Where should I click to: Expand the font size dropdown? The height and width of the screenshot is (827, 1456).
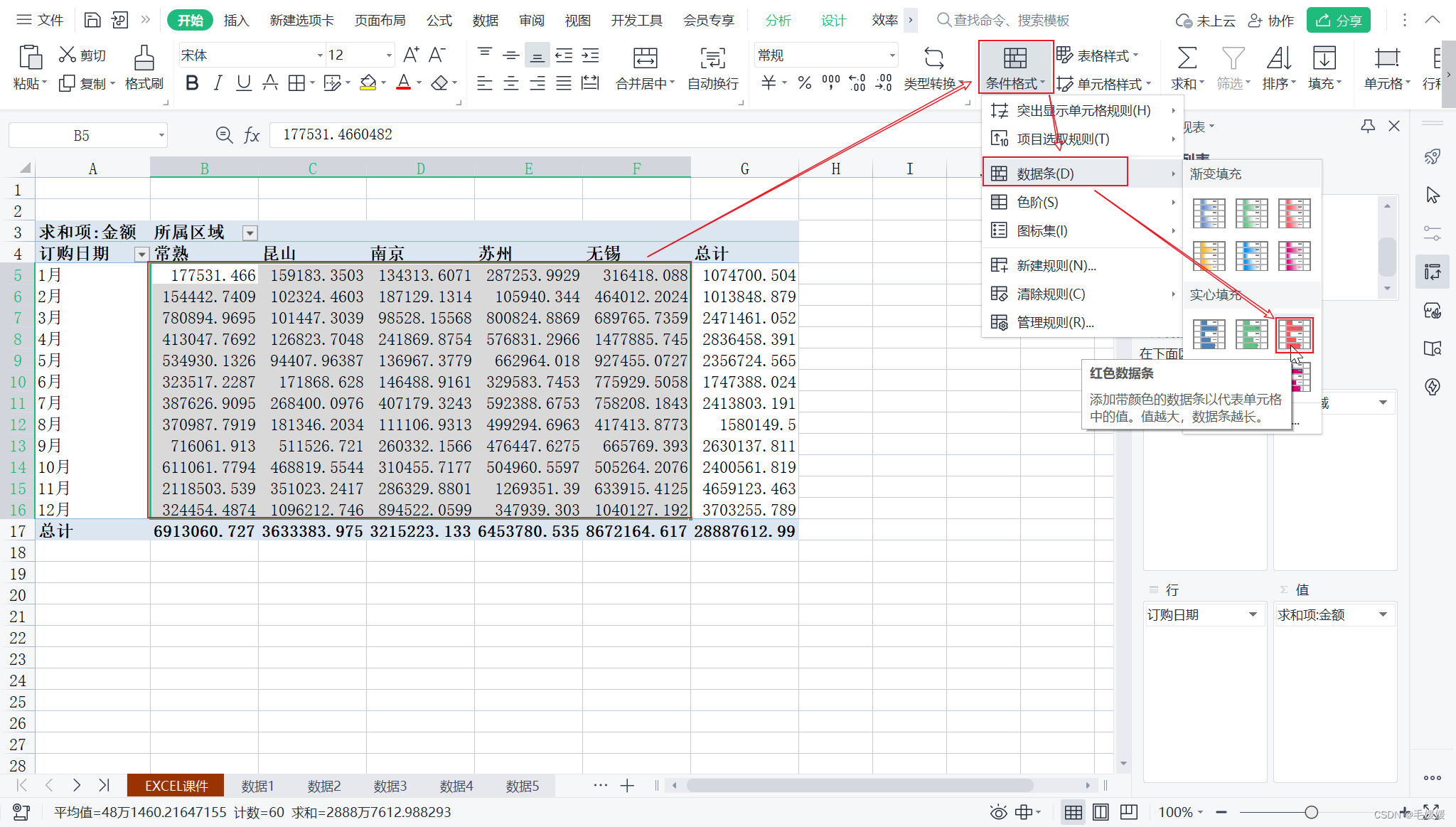(389, 55)
